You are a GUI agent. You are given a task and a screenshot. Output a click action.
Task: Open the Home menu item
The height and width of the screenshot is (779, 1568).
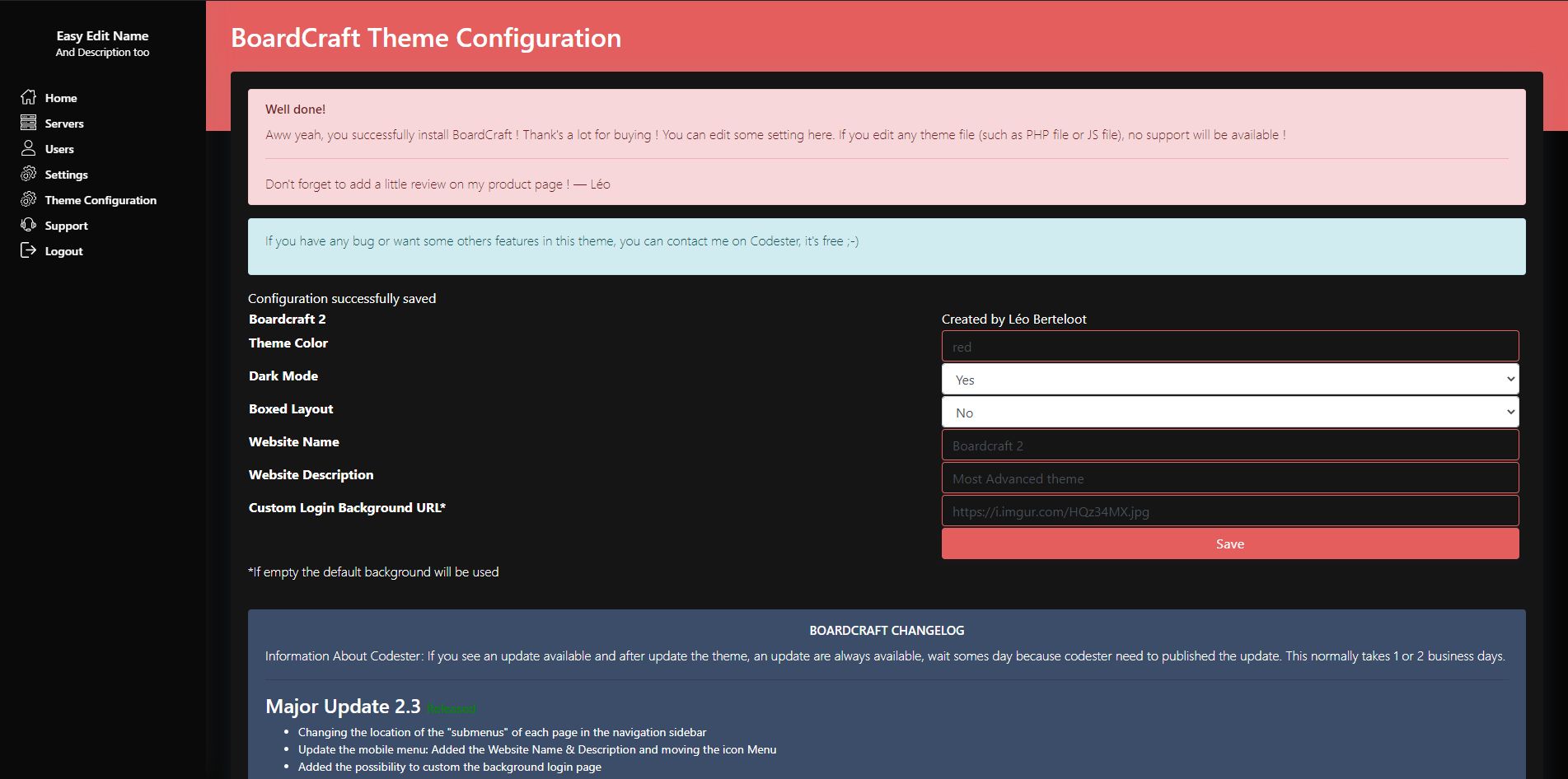pyautogui.click(x=61, y=98)
